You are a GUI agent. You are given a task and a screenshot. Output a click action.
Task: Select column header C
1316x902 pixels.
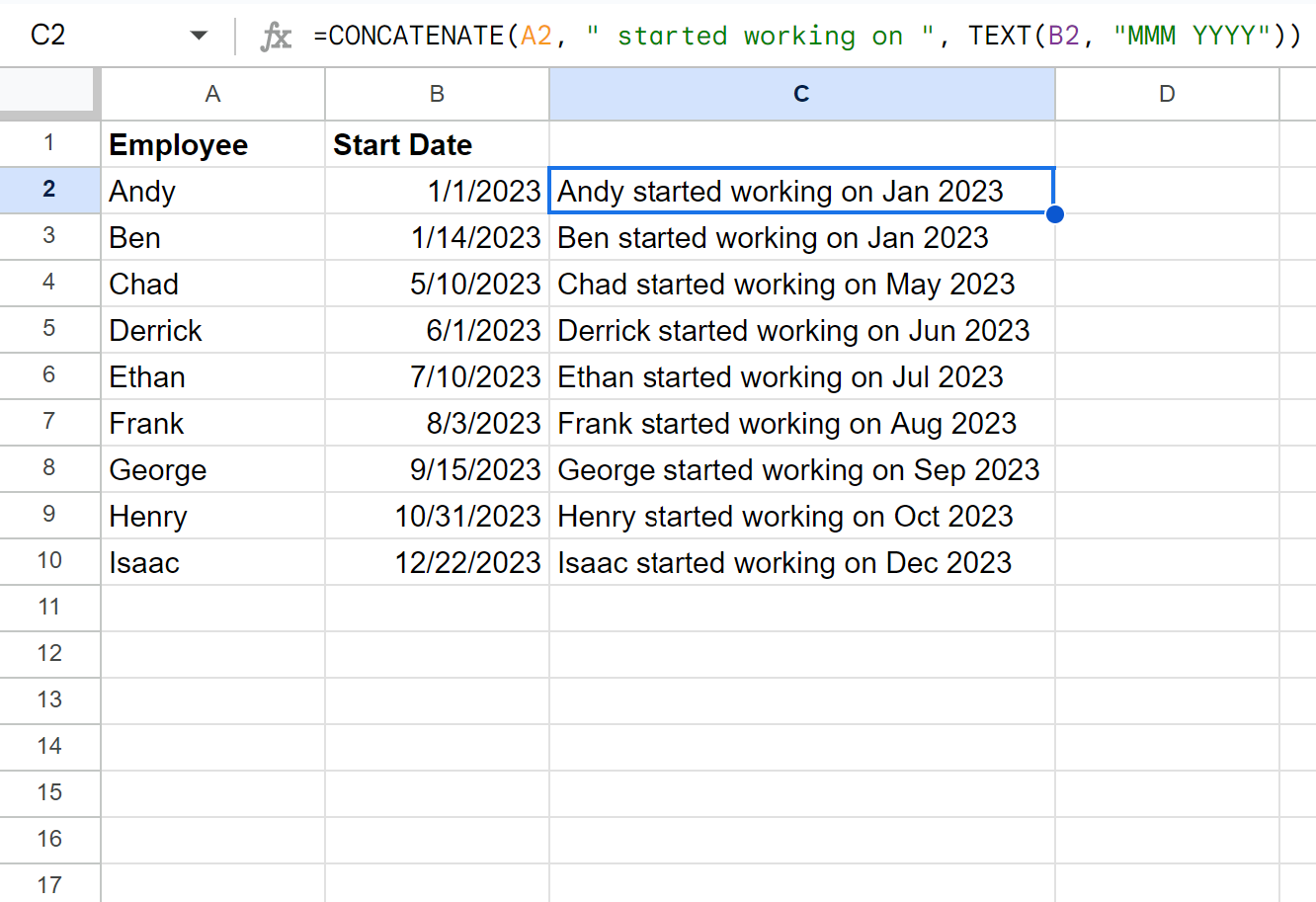(801, 93)
